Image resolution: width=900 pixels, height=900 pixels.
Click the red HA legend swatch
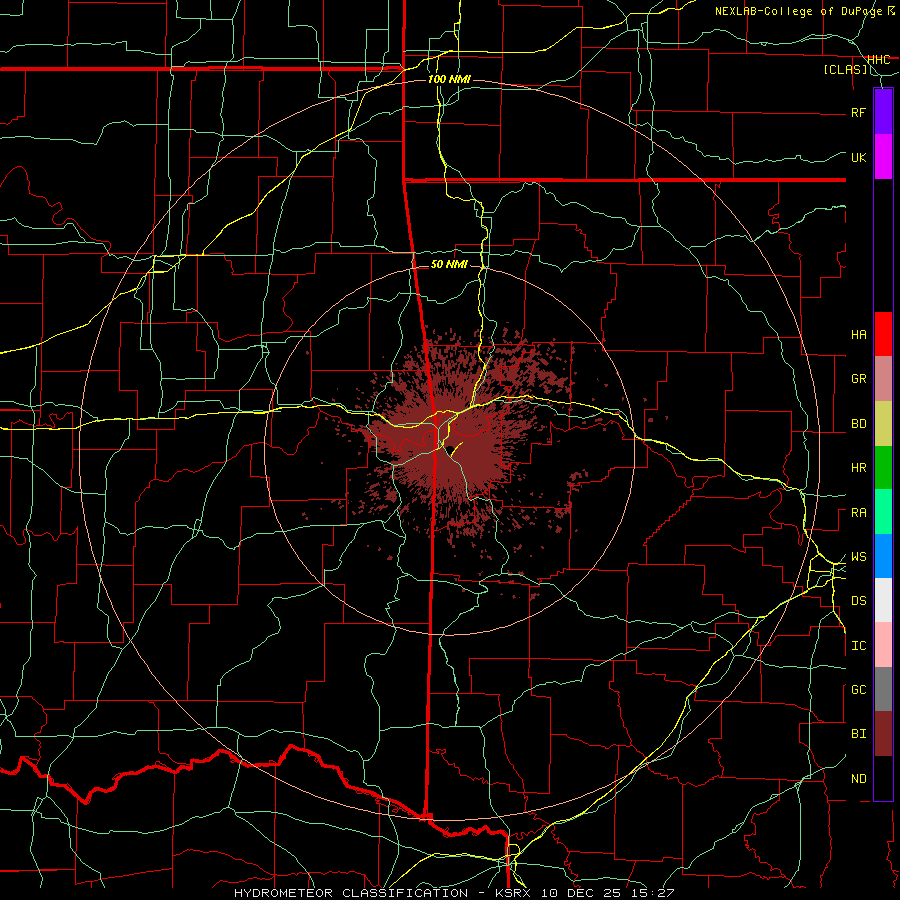click(x=883, y=334)
